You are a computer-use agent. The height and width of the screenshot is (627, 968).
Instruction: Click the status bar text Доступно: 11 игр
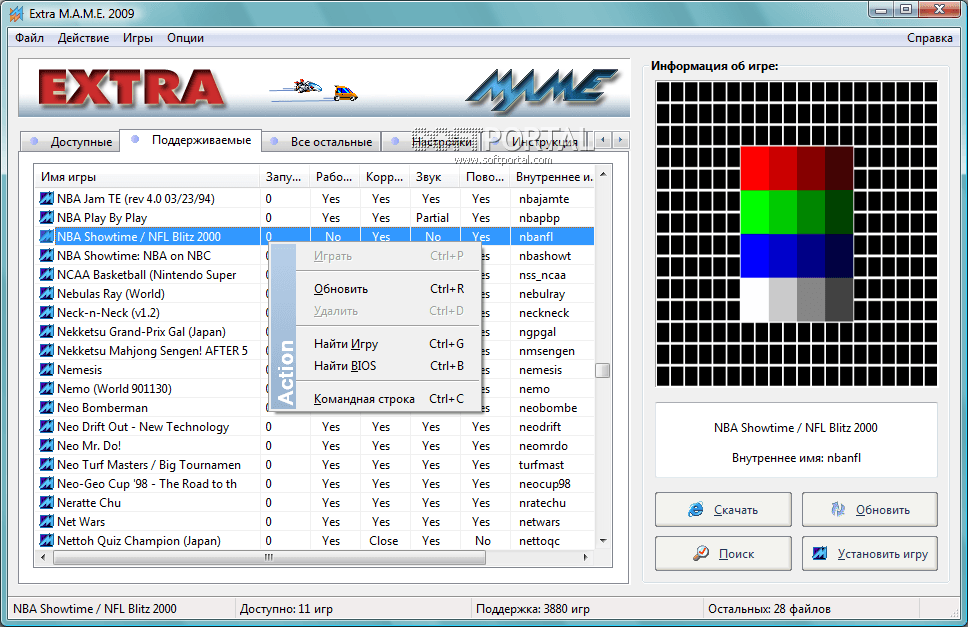tap(286, 609)
